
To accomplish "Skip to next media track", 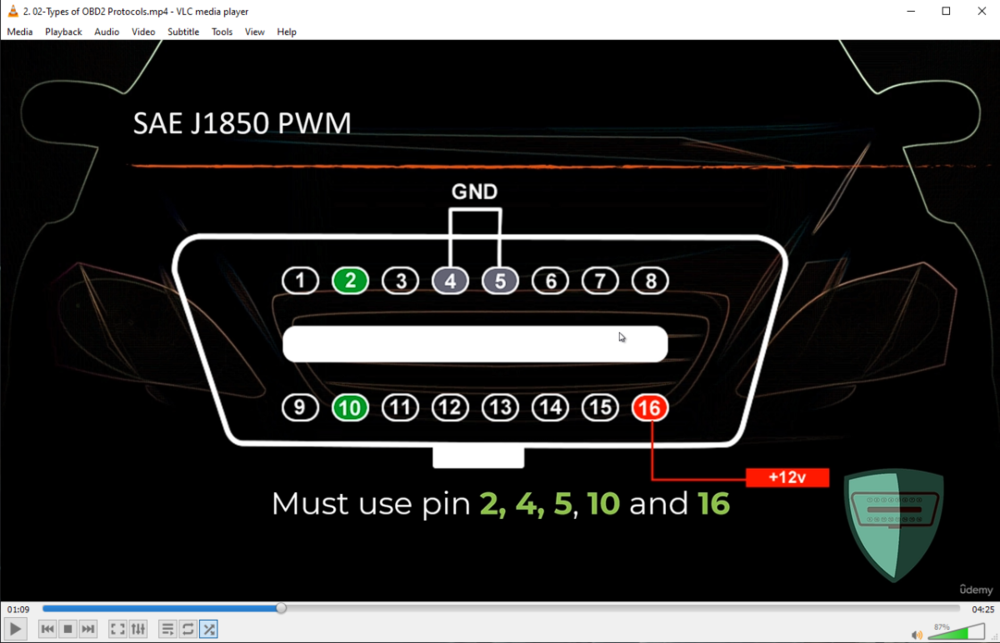I will [x=88, y=629].
